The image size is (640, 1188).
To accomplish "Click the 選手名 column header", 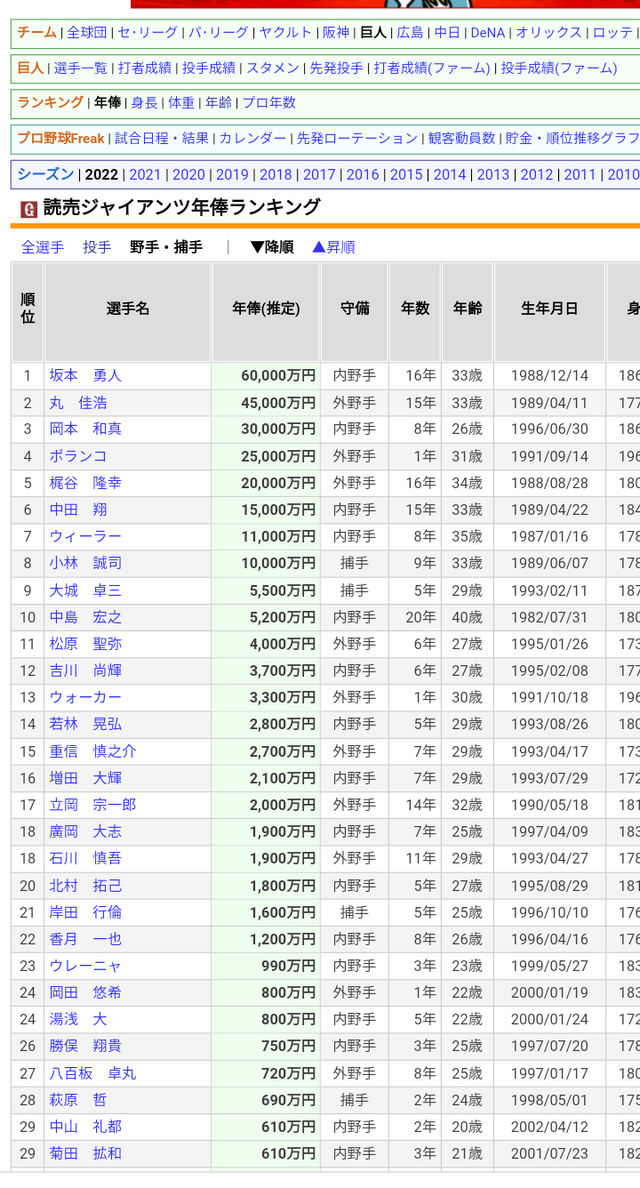I will (127, 312).
